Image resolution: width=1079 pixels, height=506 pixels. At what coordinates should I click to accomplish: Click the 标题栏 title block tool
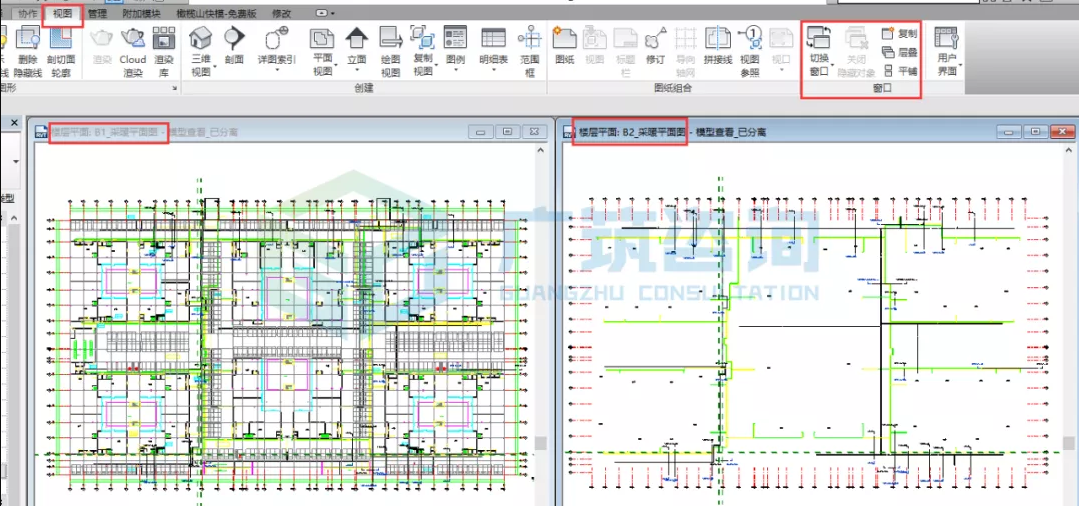(x=626, y=52)
